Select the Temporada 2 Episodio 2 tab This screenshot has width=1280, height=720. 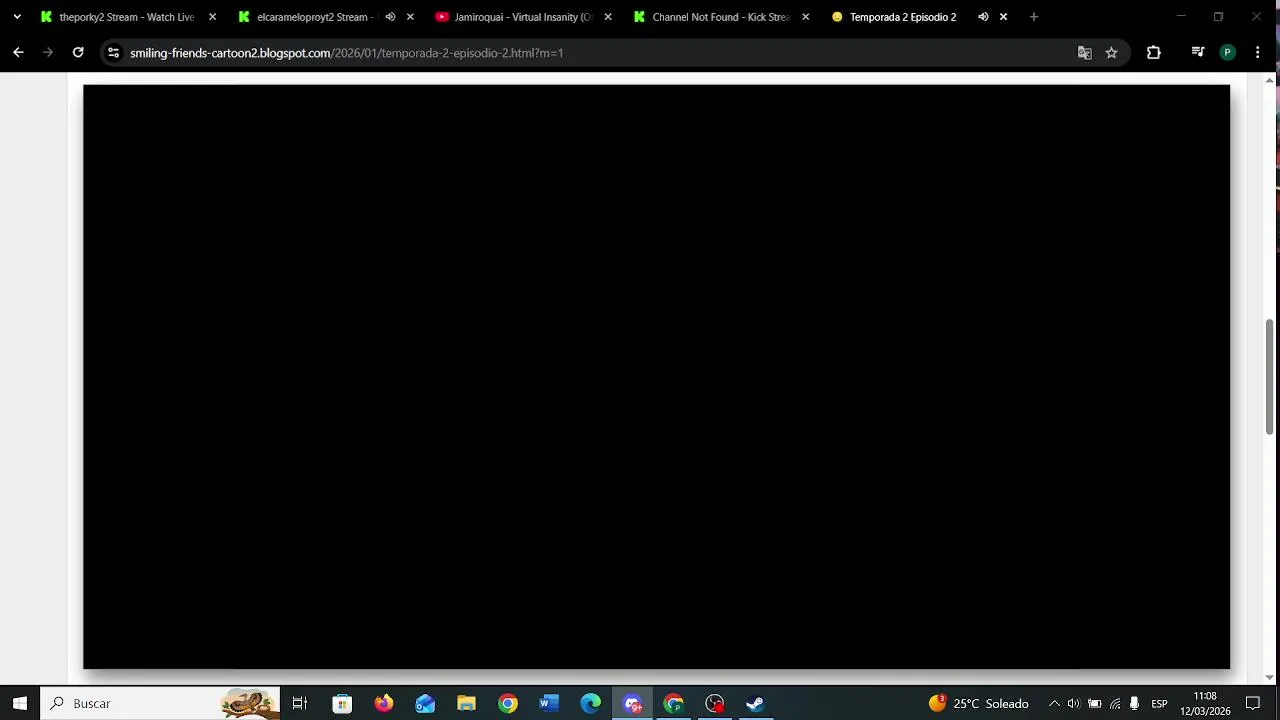tap(903, 17)
